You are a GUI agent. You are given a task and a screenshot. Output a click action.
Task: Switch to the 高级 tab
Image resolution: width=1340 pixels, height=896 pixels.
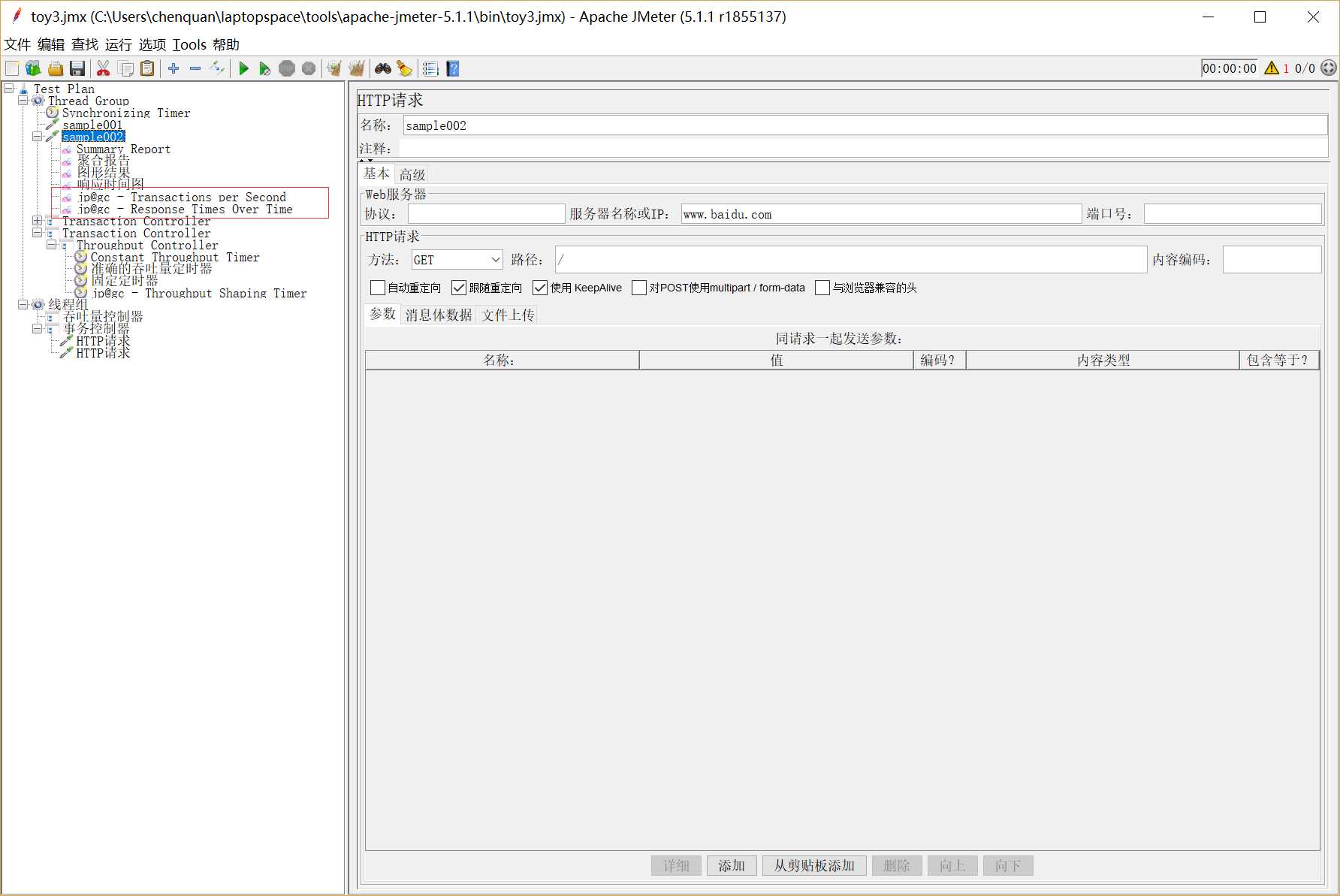(412, 175)
